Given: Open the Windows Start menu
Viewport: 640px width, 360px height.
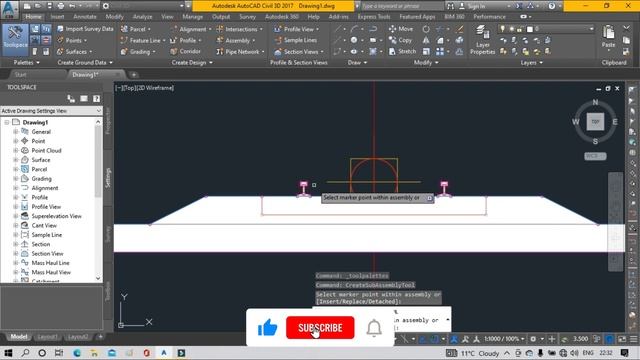Looking at the screenshot, I should [x=8, y=353].
